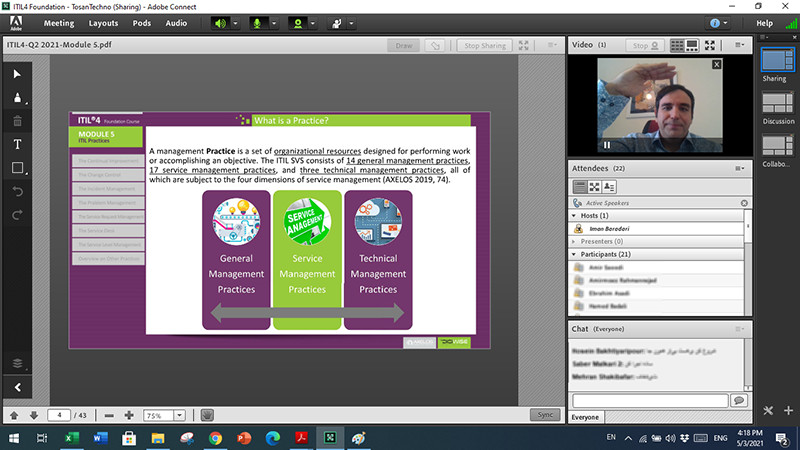Click the Delete trash tool
Image resolution: width=800 pixels, height=450 pixels.
point(17,121)
